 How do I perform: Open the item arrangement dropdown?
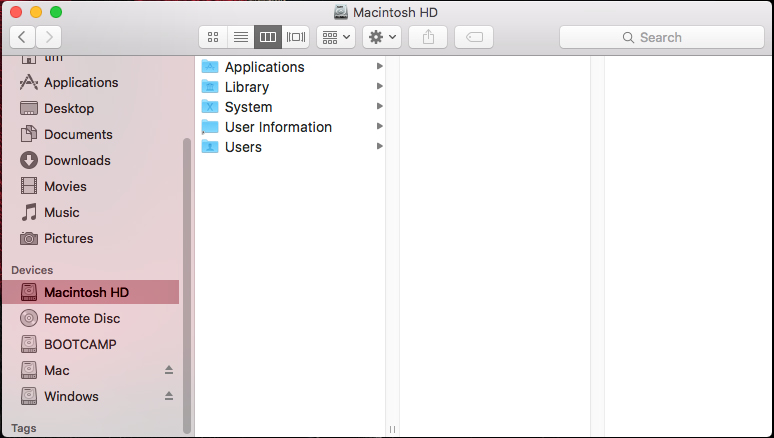(x=336, y=37)
